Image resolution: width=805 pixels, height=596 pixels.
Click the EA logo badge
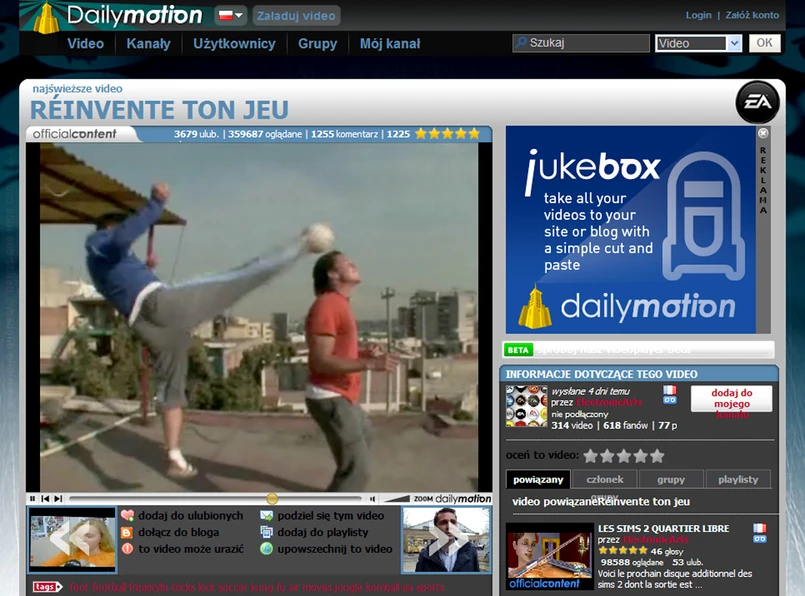757,102
